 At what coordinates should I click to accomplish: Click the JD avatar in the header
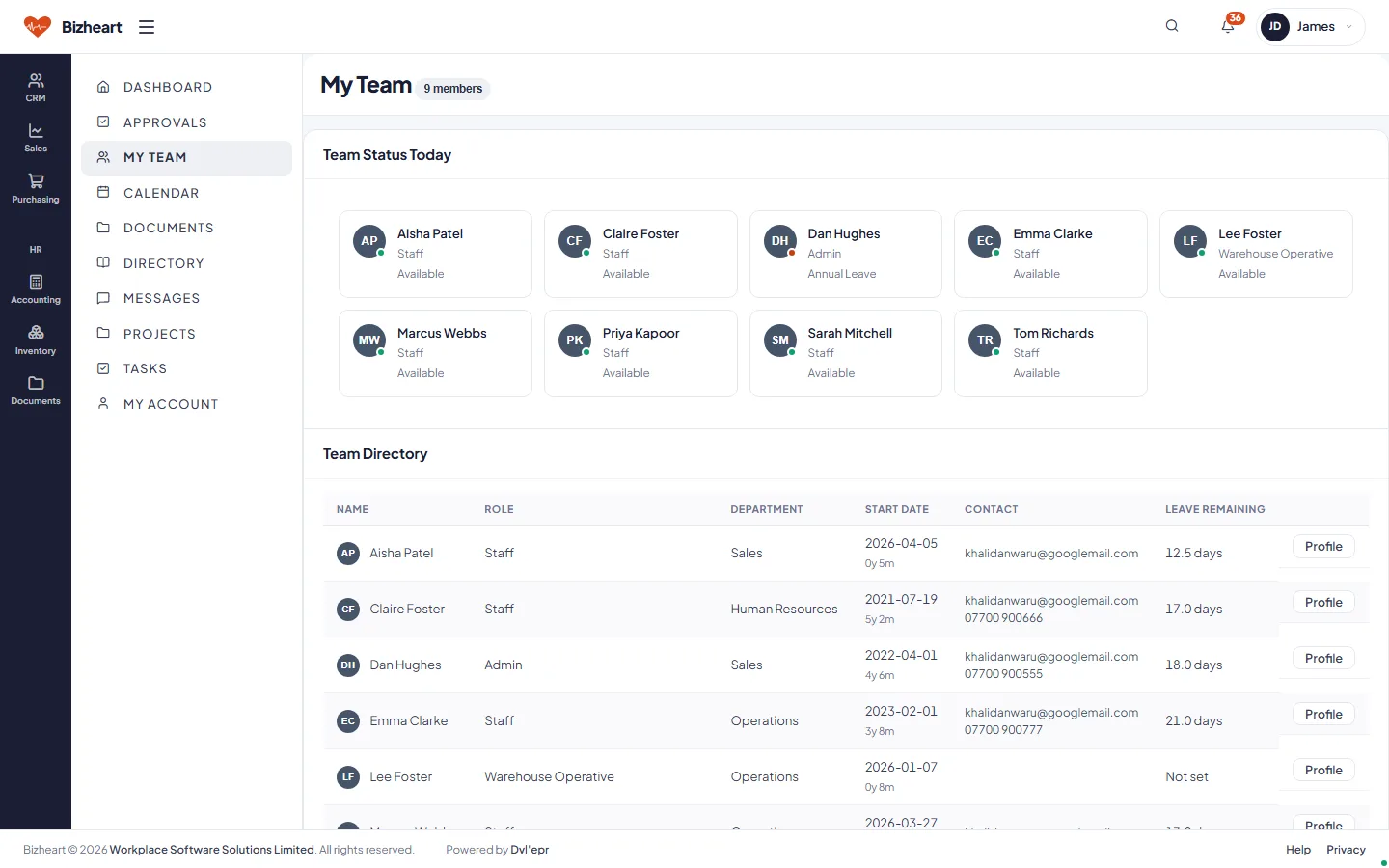click(1275, 27)
